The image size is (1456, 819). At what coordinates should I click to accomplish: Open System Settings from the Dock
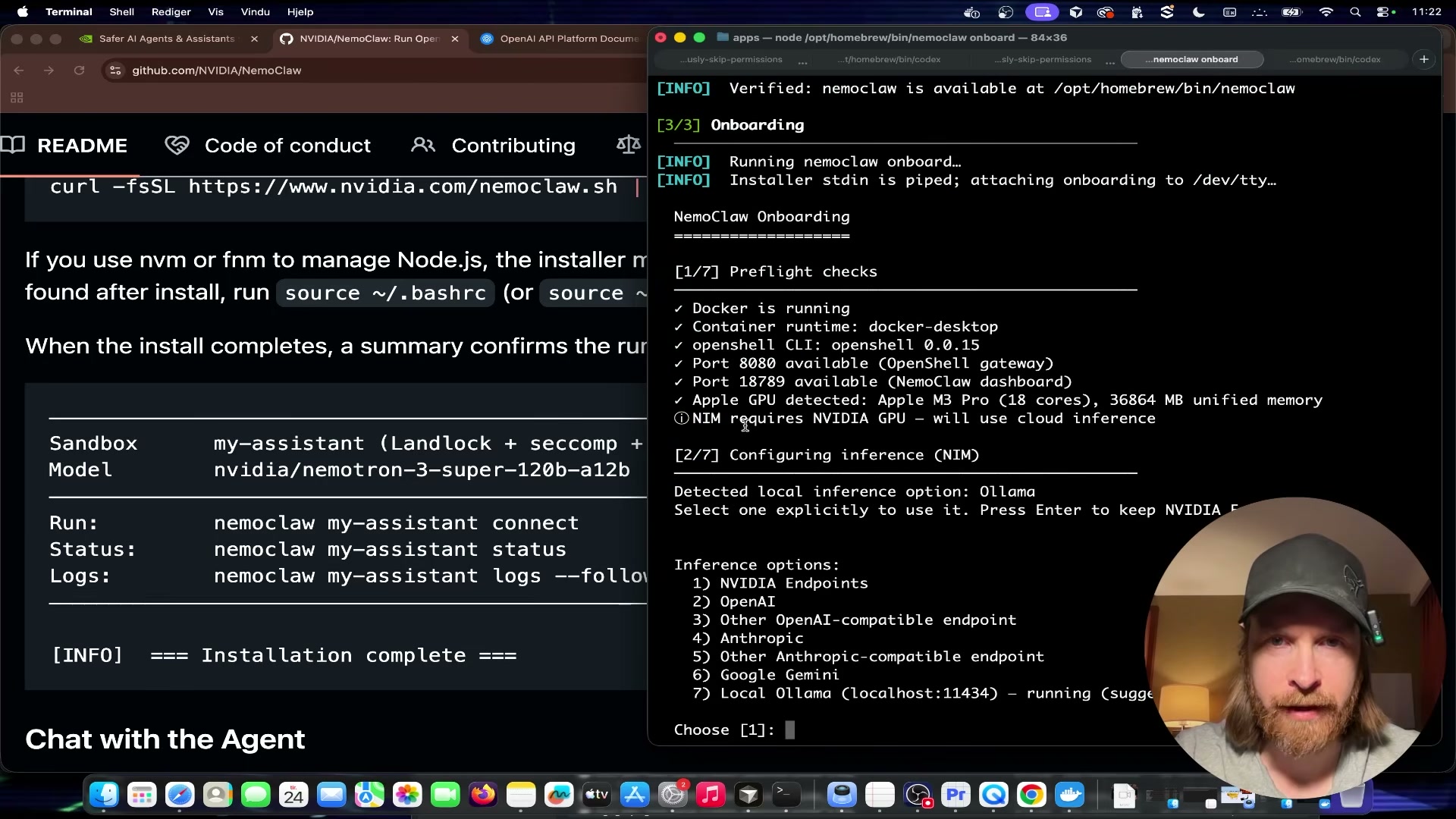coord(673,795)
